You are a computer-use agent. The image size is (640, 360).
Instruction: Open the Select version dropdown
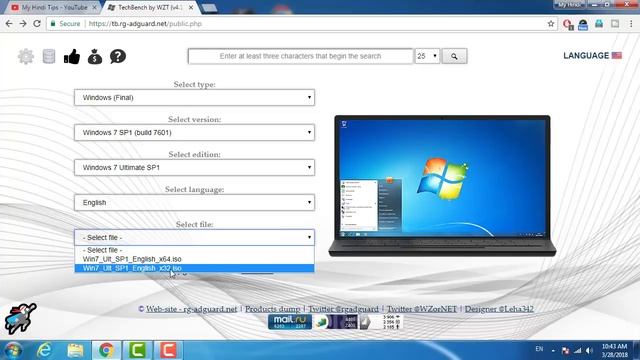coord(194,133)
